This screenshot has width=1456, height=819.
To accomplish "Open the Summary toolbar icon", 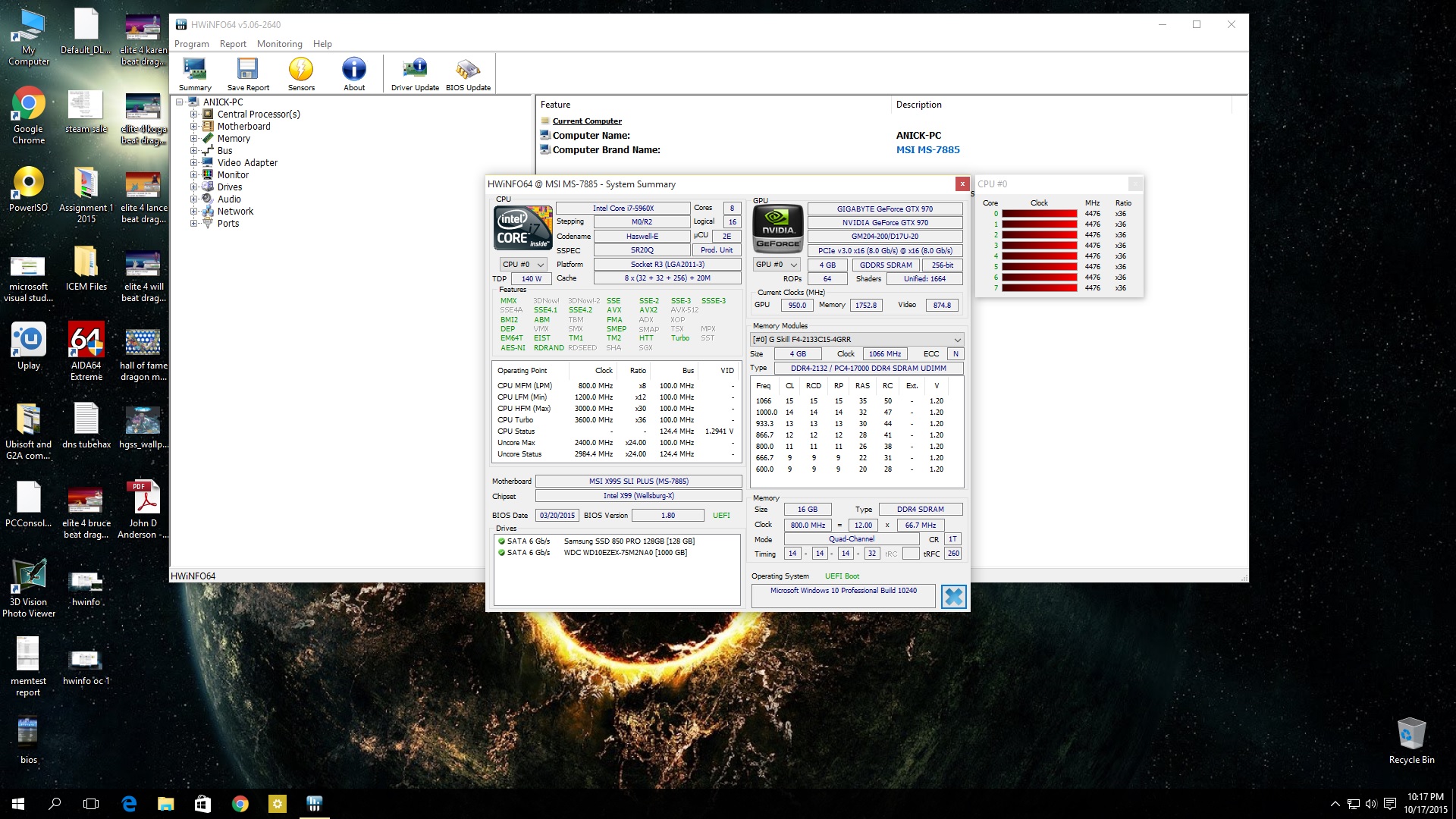I will coord(195,74).
